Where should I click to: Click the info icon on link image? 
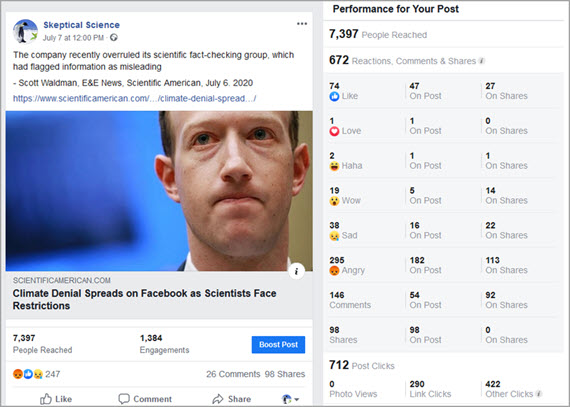297,271
